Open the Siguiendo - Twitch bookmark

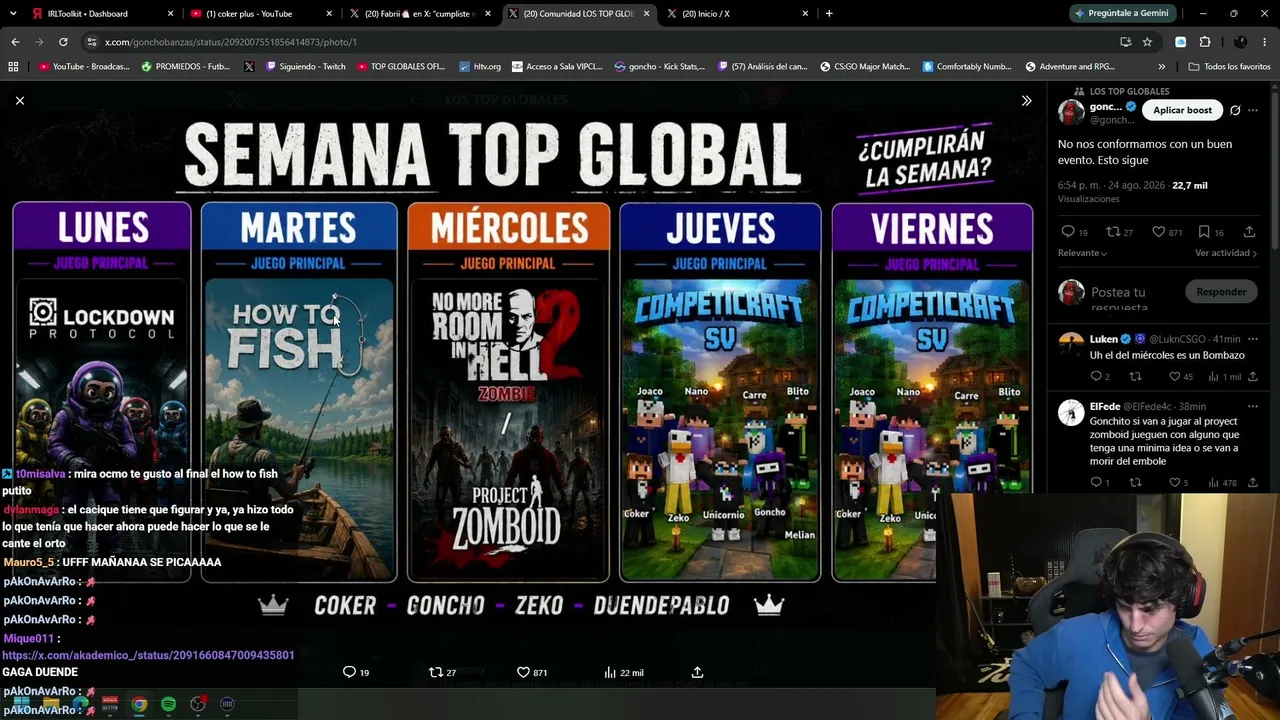305,67
